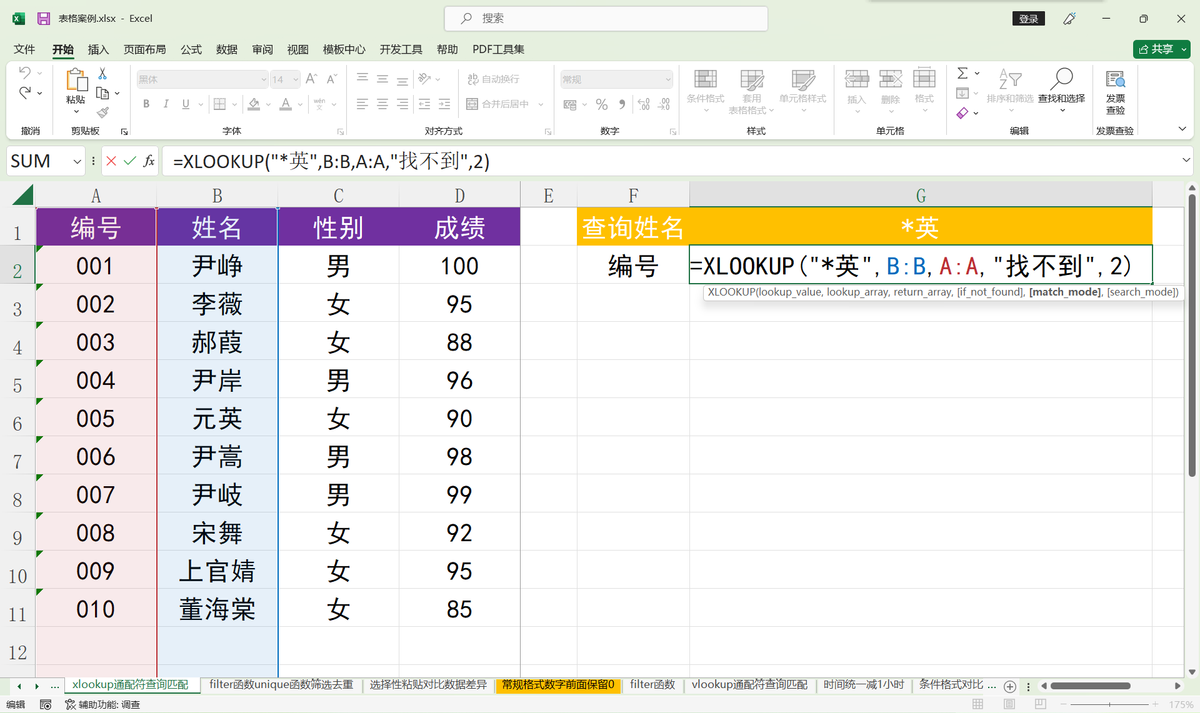The height and width of the screenshot is (713, 1200).
Task: Expand the formula bar with chevron
Action: 1186,160
